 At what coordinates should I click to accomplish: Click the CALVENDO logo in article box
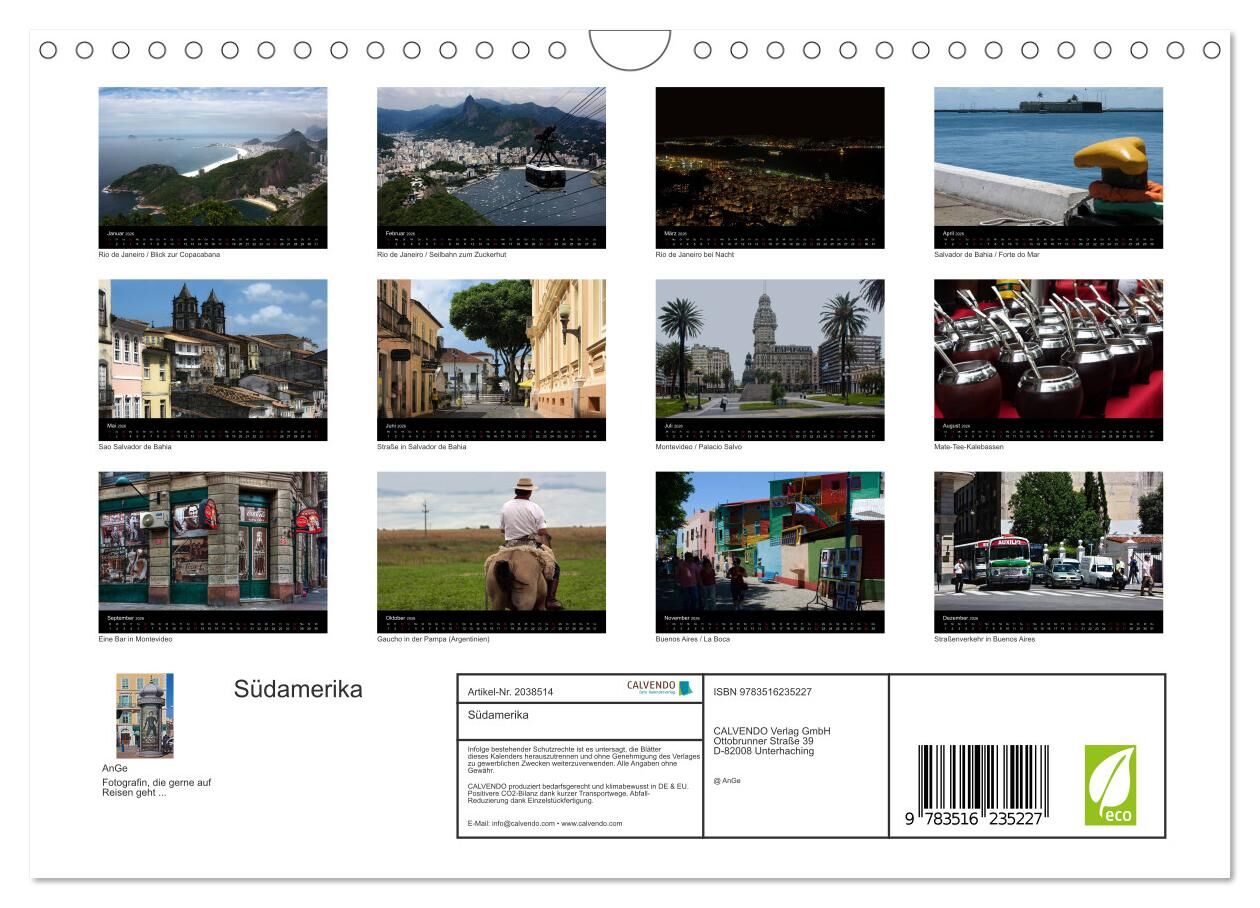tap(659, 688)
